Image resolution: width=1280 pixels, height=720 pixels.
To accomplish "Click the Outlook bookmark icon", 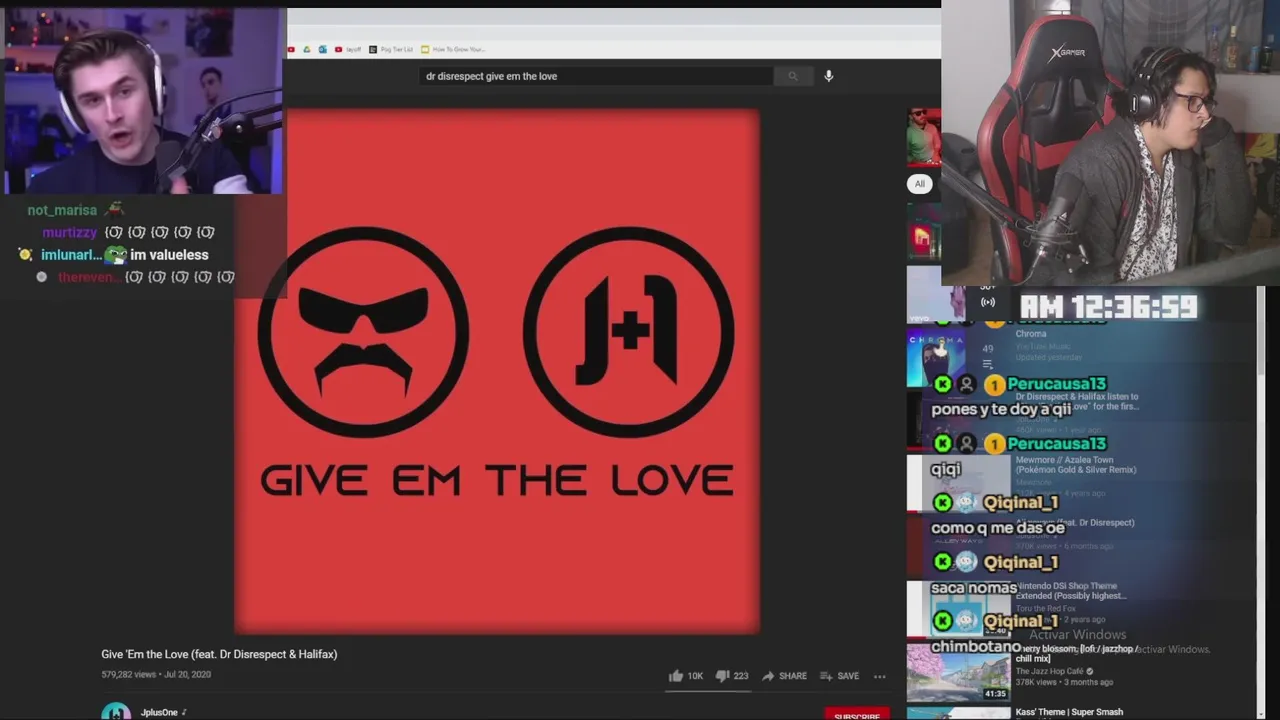I will pyautogui.click(x=322, y=49).
